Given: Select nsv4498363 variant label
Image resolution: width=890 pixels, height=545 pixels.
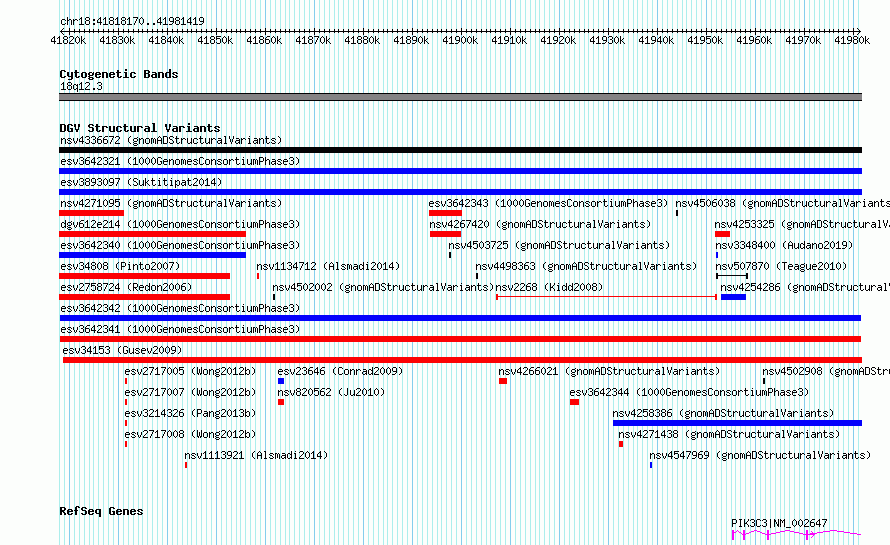Looking at the screenshot, I should tap(586, 266).
